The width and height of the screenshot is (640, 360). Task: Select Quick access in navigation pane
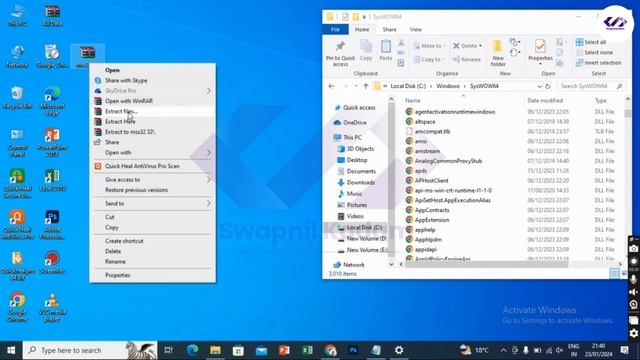(x=355, y=107)
